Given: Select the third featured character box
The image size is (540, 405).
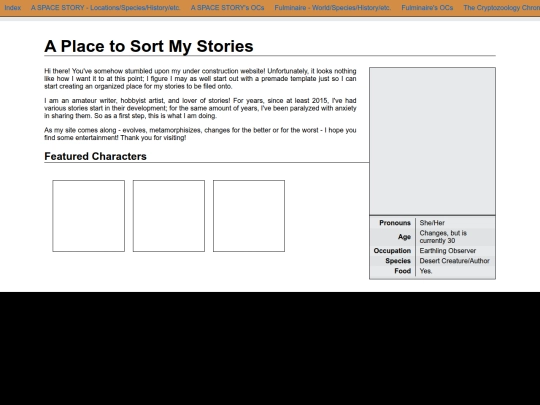Looking at the screenshot, I should [x=249, y=216].
